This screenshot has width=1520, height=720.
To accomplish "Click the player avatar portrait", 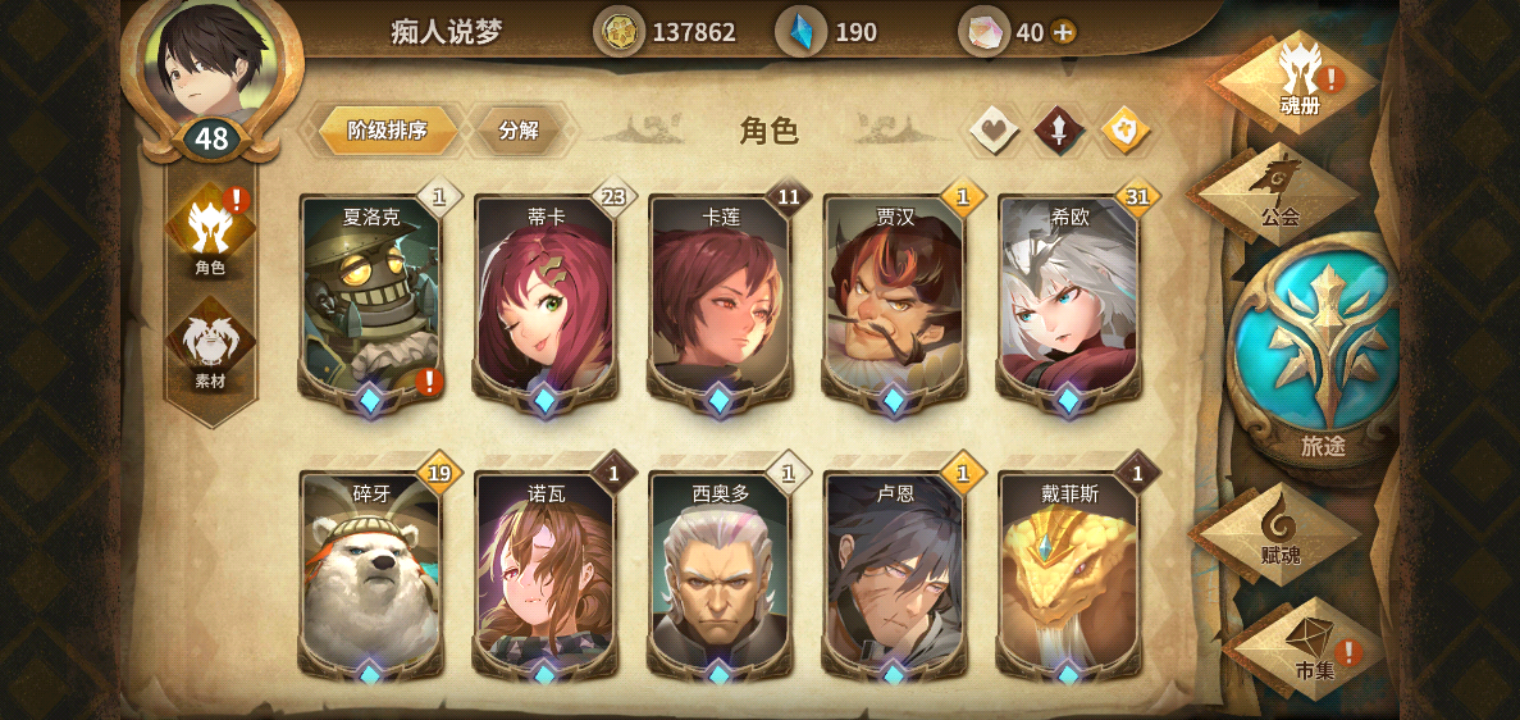I will [x=212, y=62].
